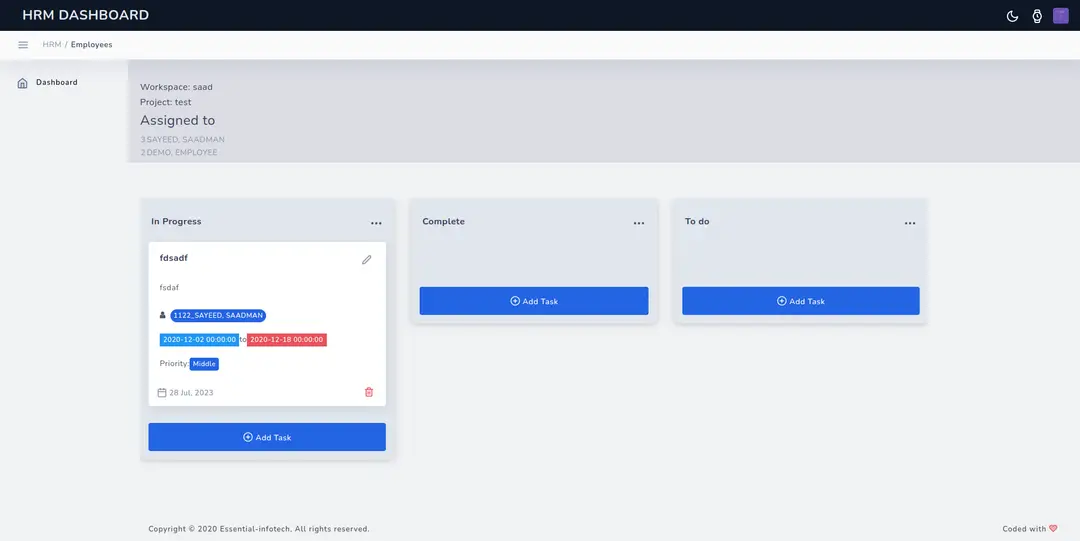Open the Dashboard home icon
The width and height of the screenshot is (1080, 541).
pos(22,83)
